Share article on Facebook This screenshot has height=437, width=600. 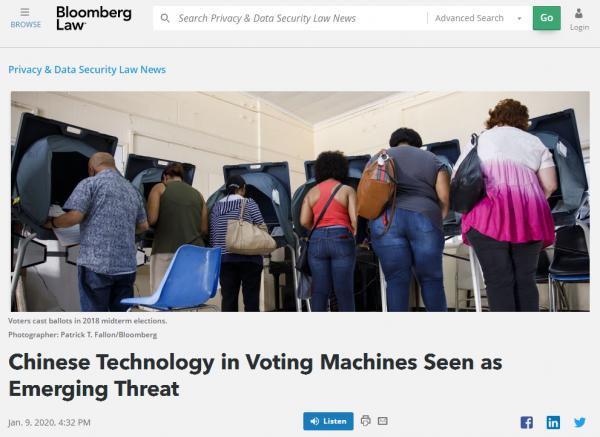click(x=527, y=422)
